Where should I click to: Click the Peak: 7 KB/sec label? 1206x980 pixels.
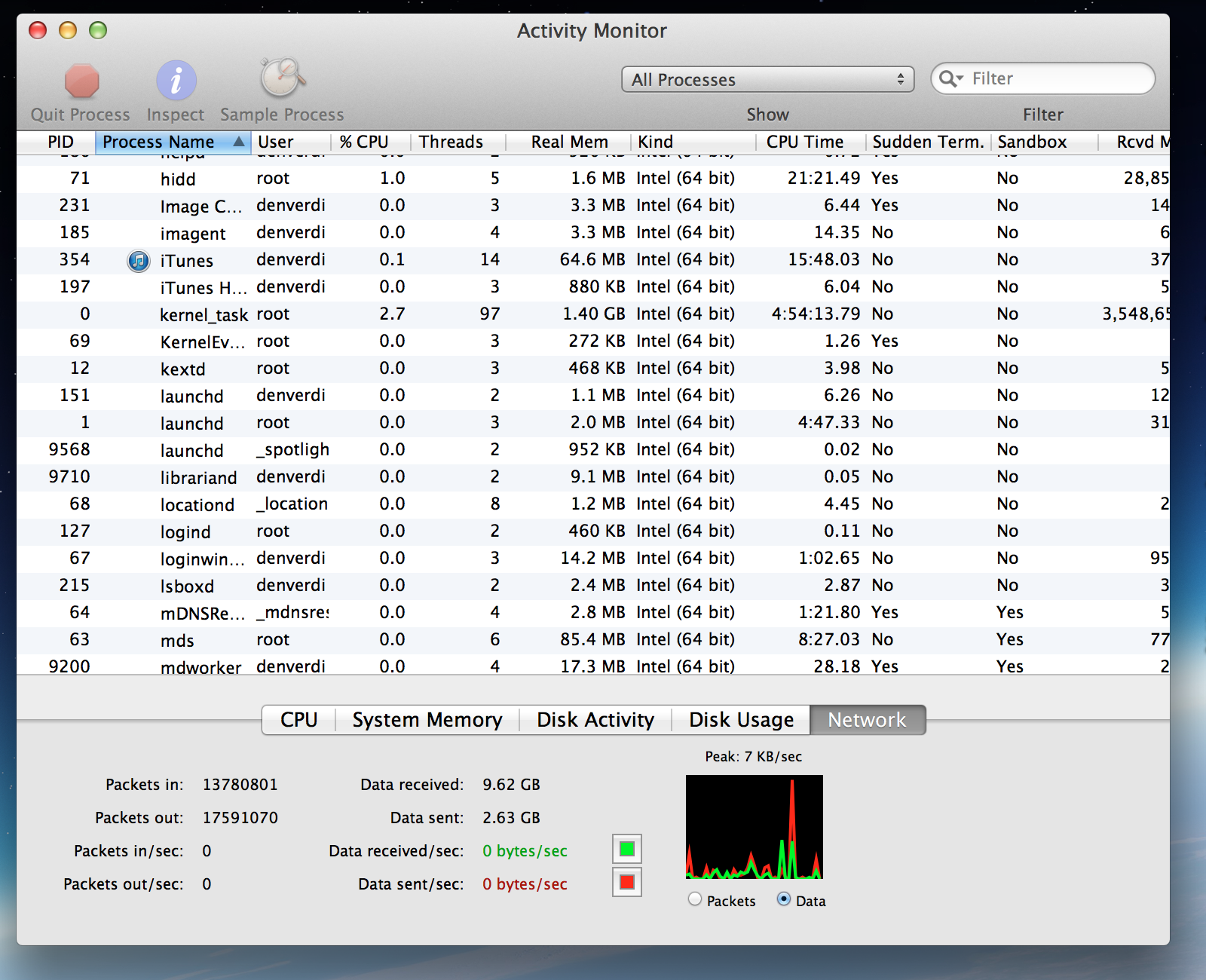click(754, 756)
